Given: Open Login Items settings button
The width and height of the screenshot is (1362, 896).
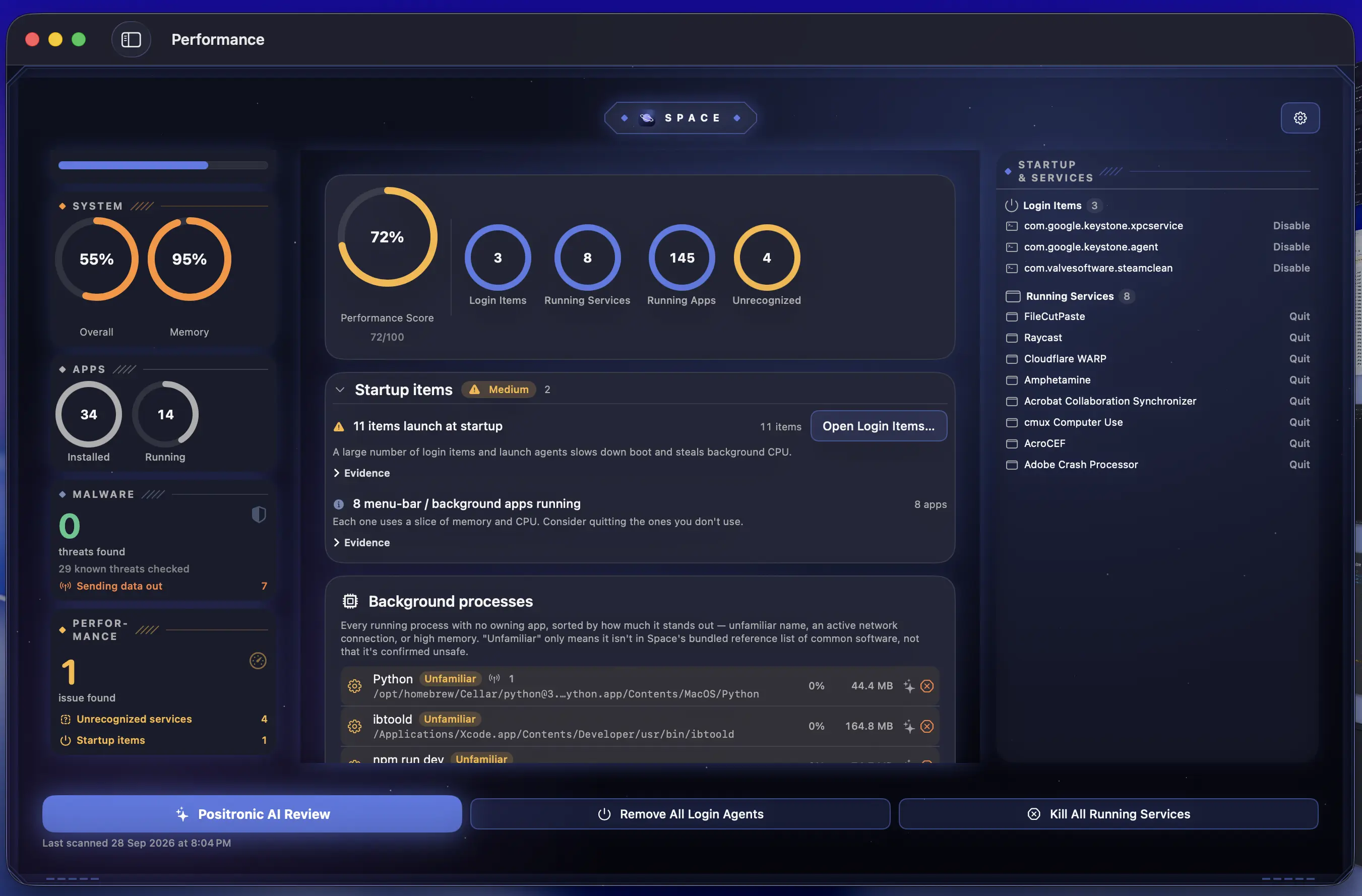Looking at the screenshot, I should [x=879, y=426].
